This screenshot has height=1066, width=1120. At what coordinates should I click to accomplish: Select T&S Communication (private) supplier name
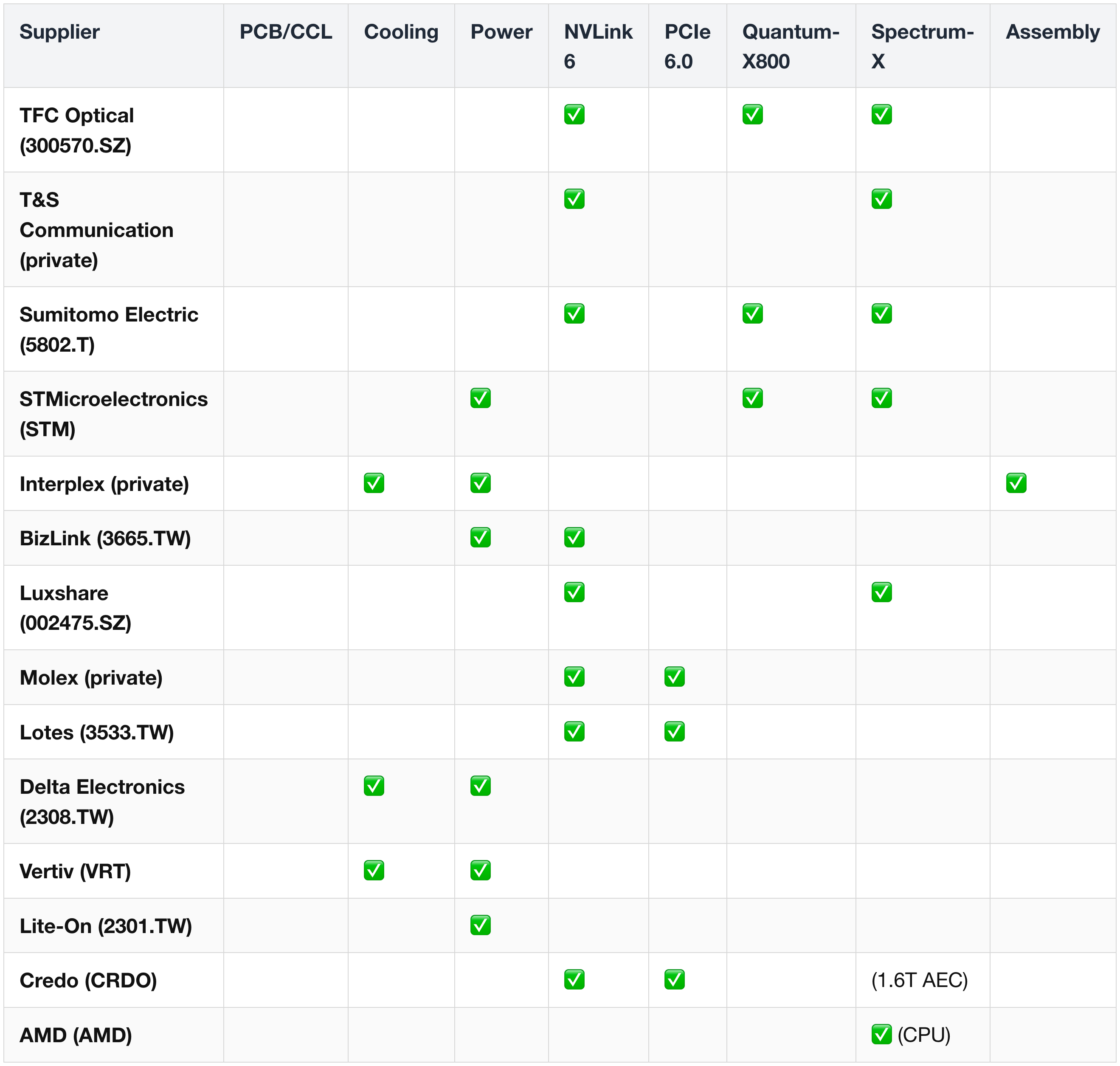tap(96, 230)
